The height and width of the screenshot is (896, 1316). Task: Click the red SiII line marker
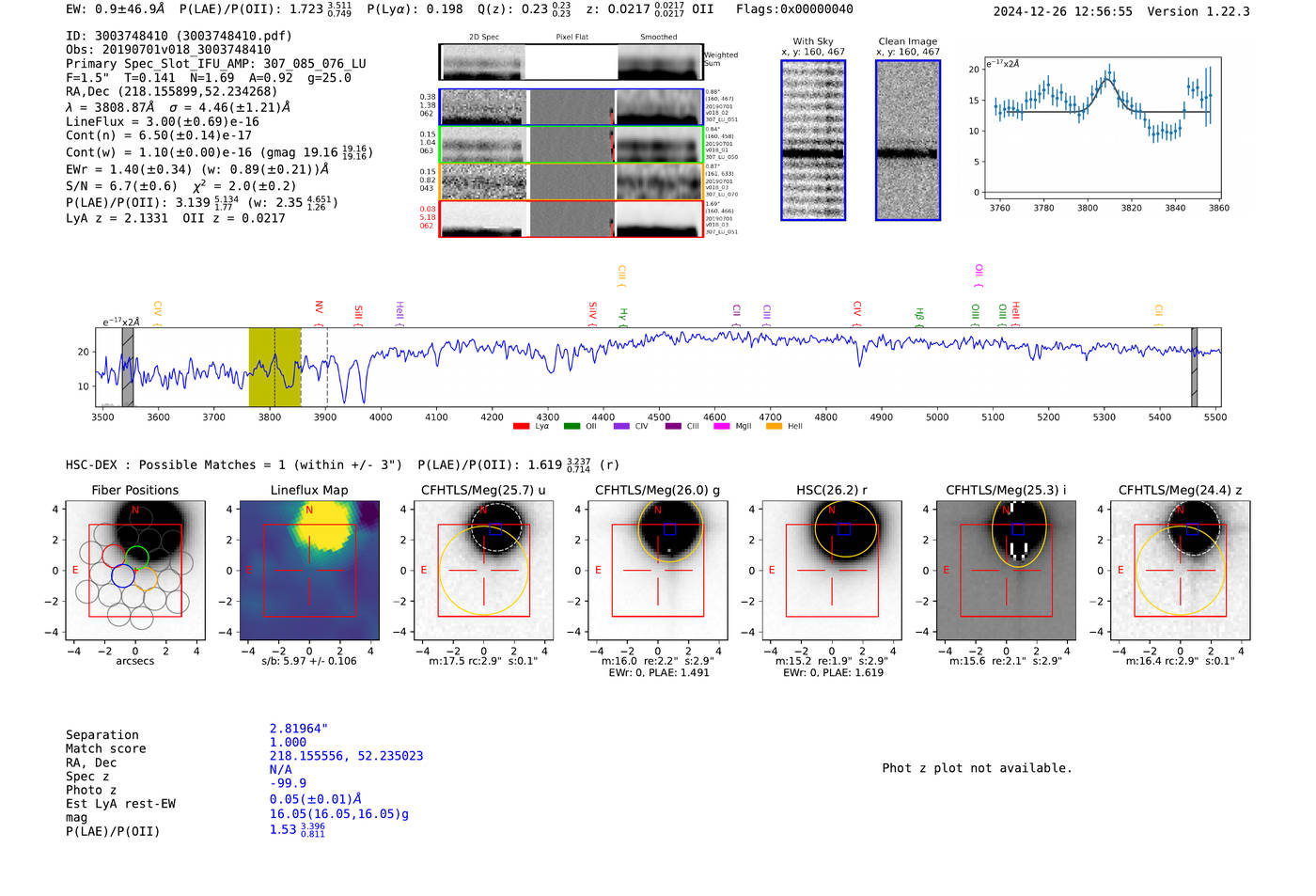(359, 315)
